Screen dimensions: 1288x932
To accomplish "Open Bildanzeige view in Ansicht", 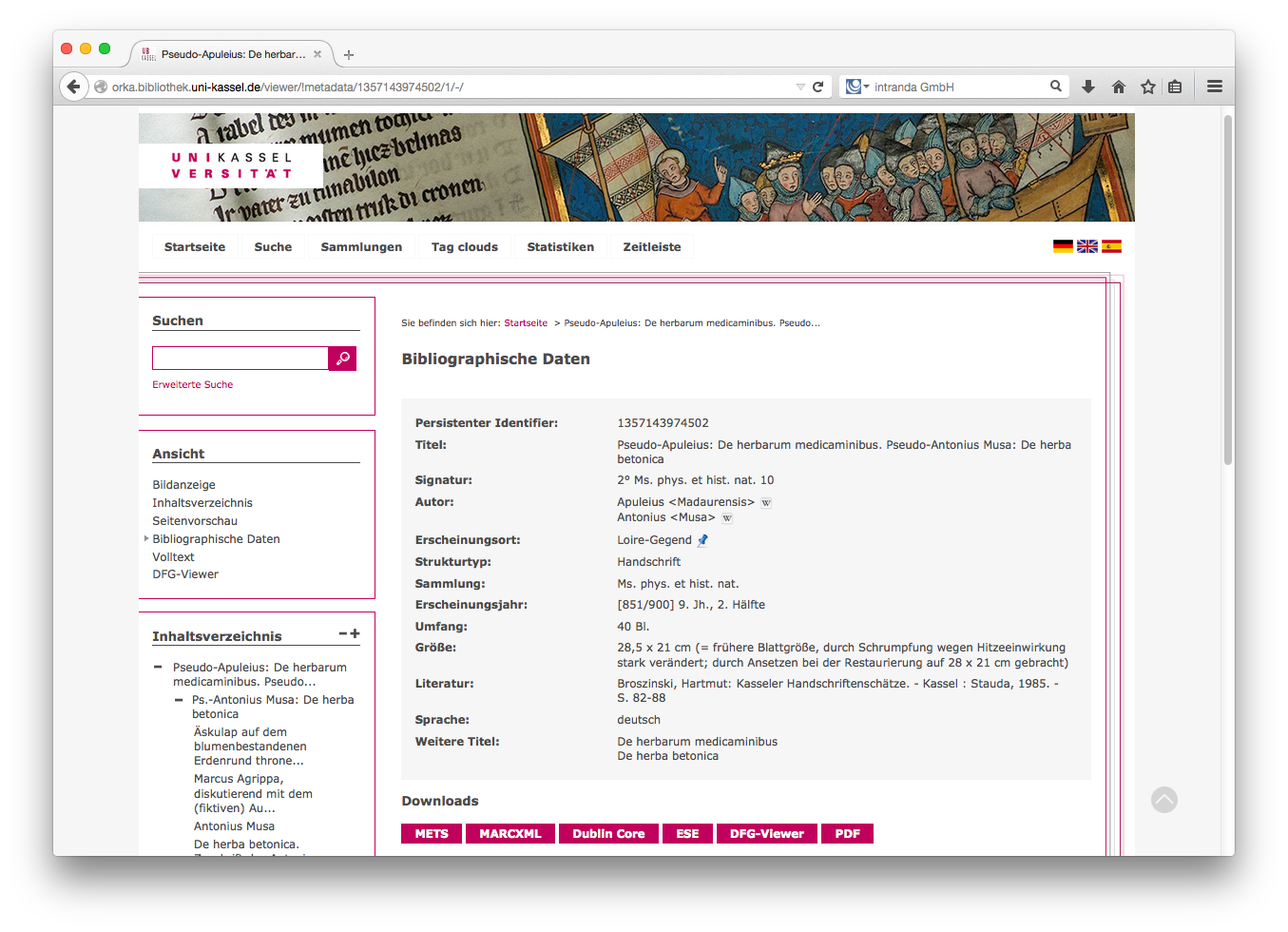I will (183, 485).
